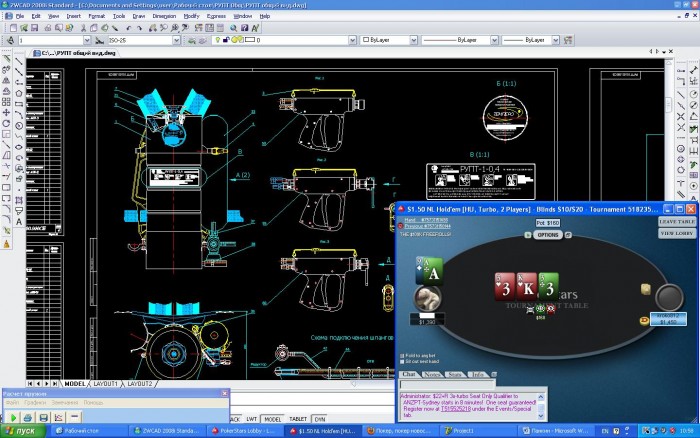The height and width of the screenshot is (438, 700).
Task: Click the LEAVE TABLE button
Action: 677,221
